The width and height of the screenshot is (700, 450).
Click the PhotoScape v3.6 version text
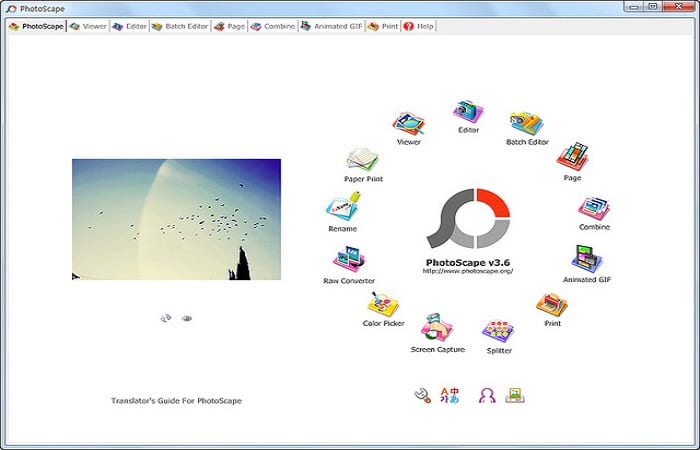[x=468, y=262]
